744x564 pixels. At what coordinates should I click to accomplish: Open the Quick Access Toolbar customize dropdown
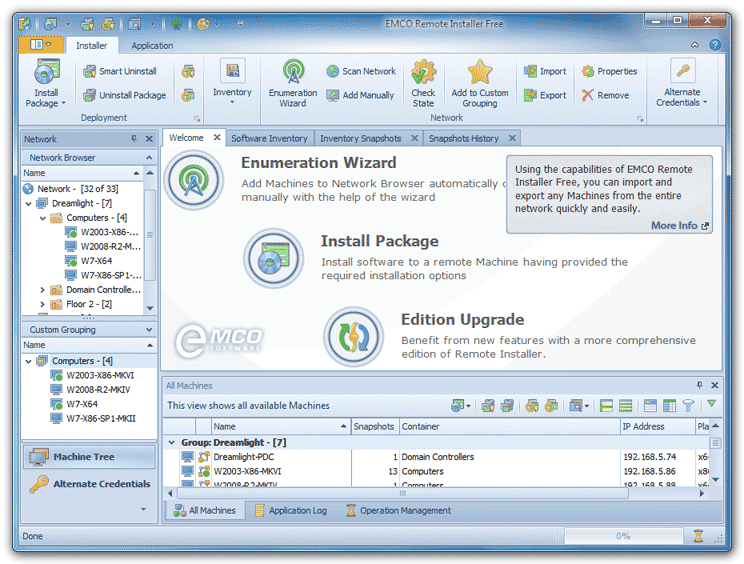coord(240,24)
